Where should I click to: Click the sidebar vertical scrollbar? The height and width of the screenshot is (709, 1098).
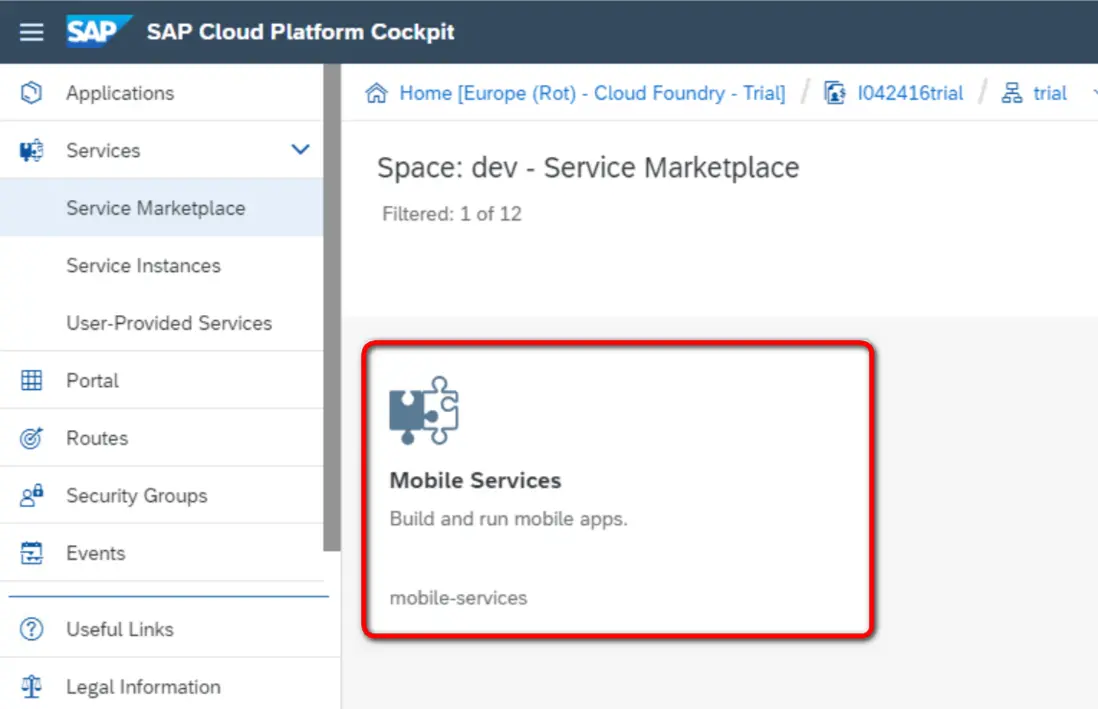(x=332, y=300)
